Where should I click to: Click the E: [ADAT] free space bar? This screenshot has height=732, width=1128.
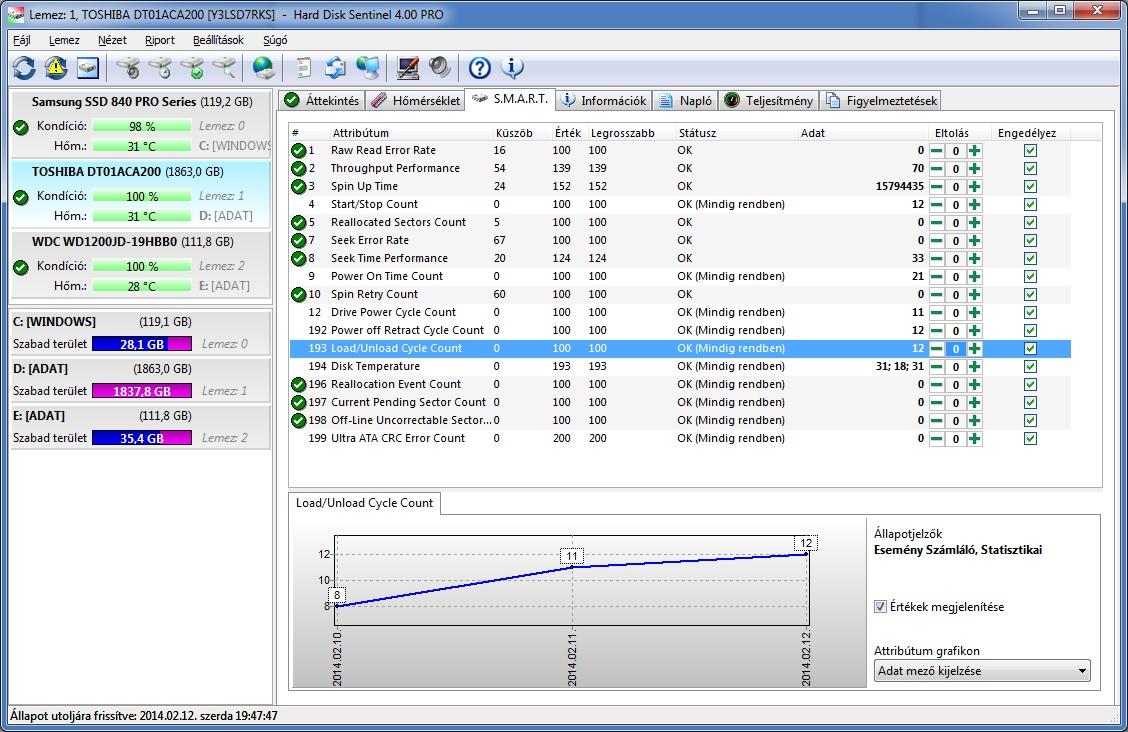tap(142, 438)
